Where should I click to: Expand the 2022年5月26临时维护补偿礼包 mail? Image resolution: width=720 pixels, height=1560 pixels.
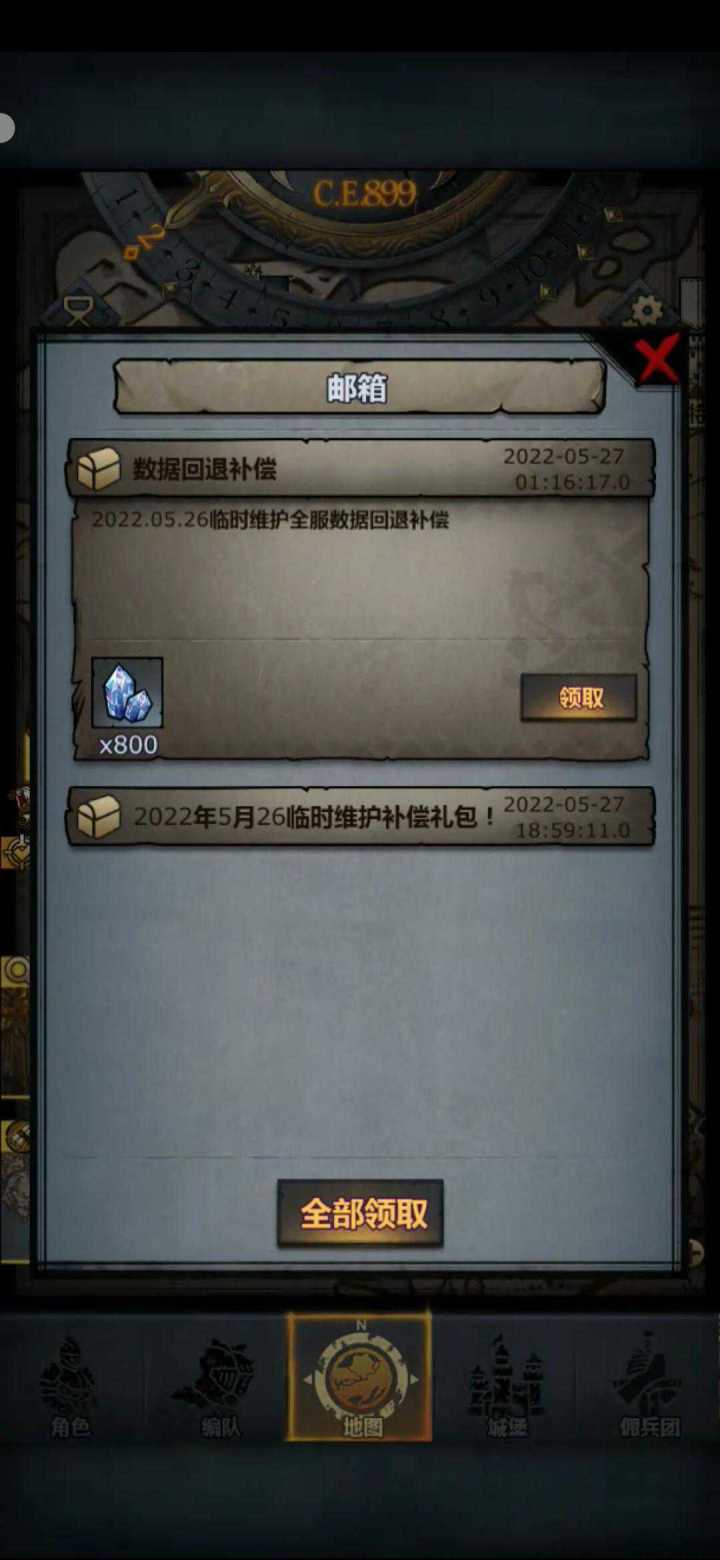(360, 816)
